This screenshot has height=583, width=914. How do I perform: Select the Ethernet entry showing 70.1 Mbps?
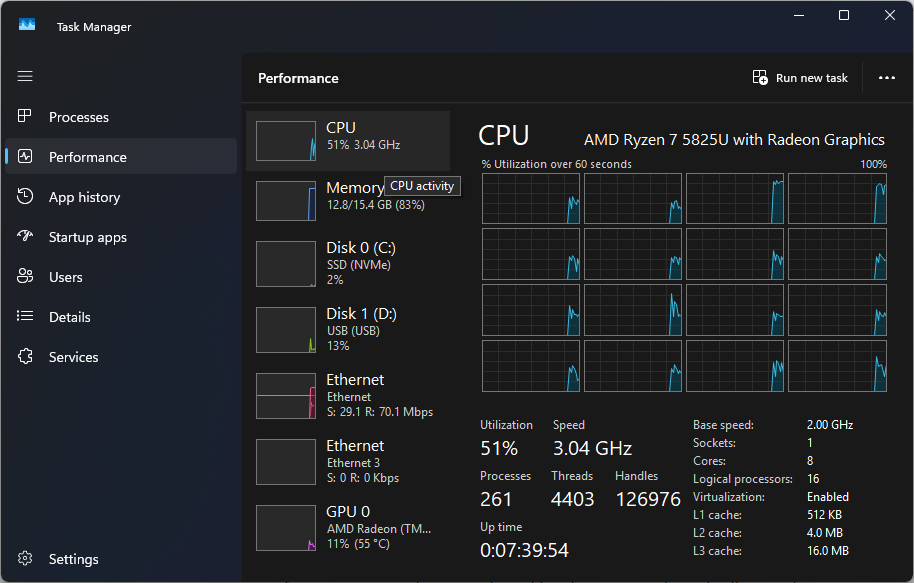pyautogui.click(x=347, y=395)
